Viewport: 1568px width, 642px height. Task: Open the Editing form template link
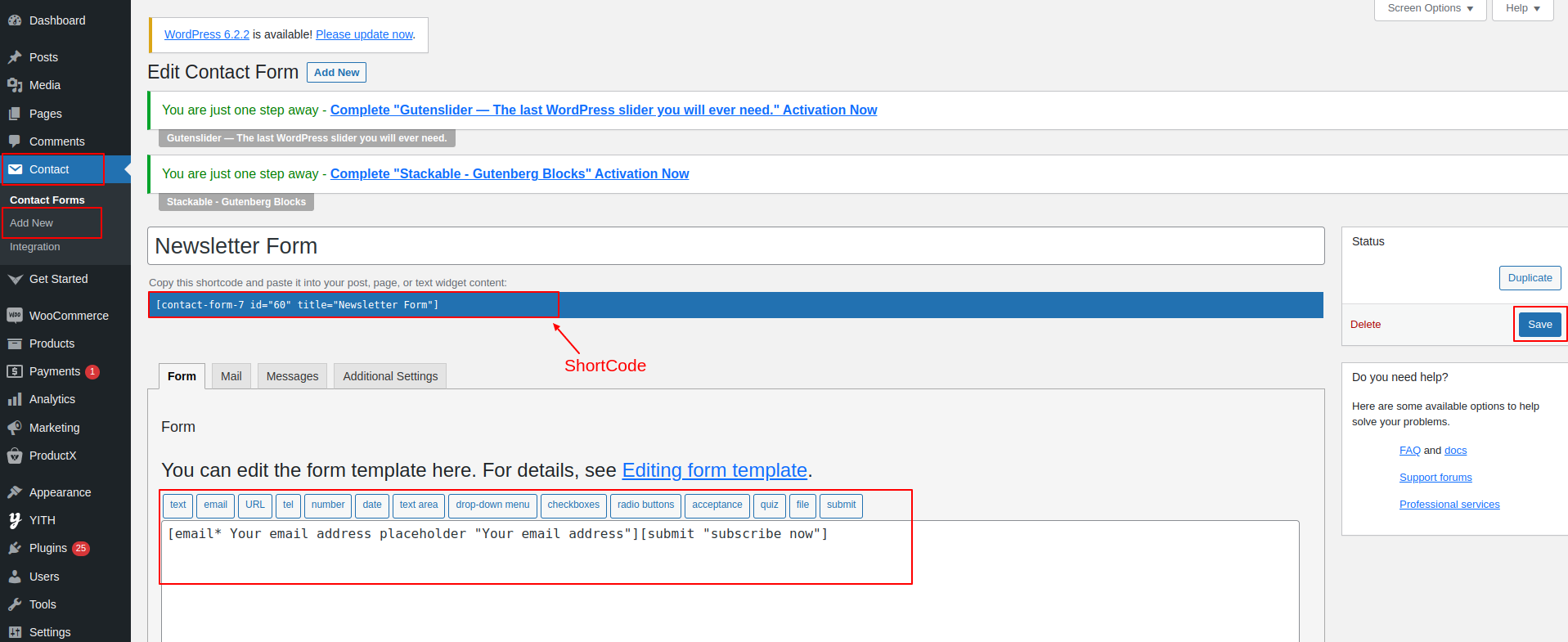(715, 470)
